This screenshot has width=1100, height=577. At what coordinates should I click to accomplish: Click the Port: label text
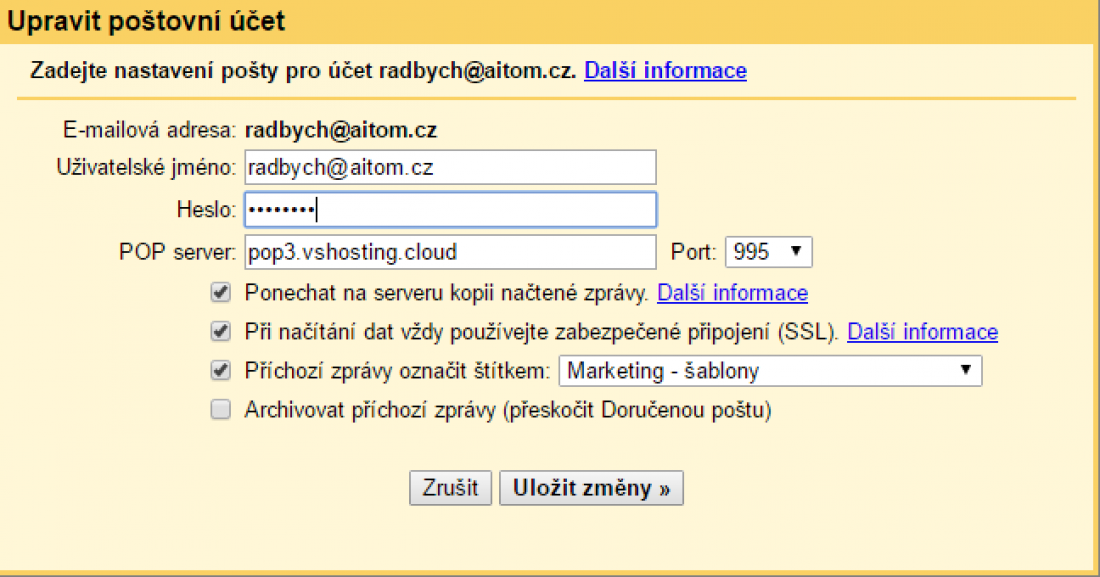point(693,252)
